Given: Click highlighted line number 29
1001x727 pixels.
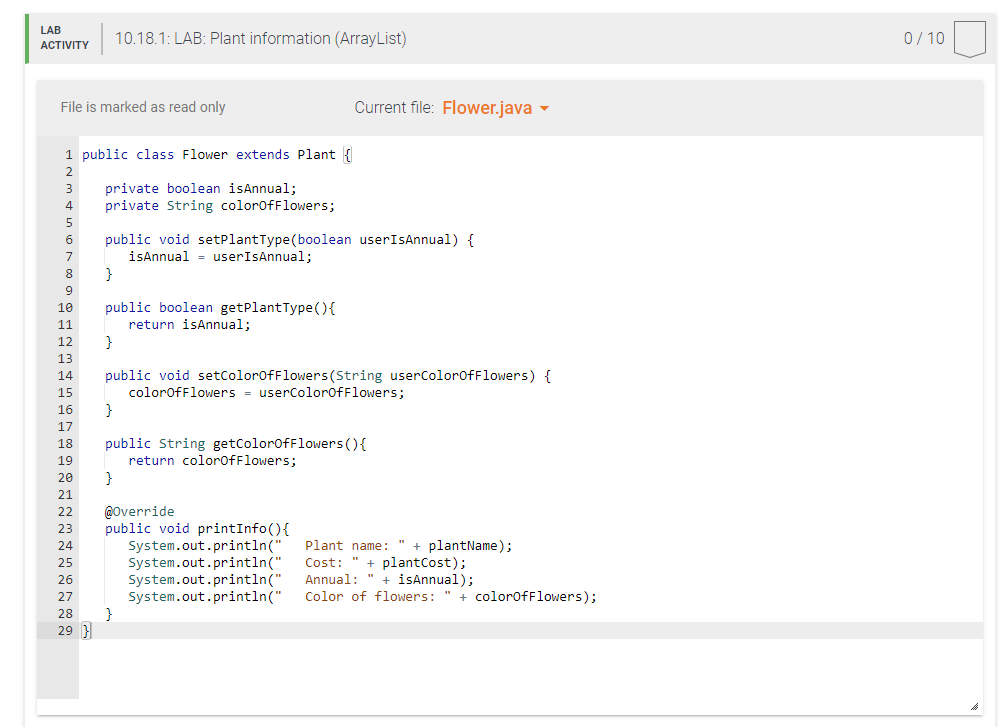Looking at the screenshot, I should 65,630.
